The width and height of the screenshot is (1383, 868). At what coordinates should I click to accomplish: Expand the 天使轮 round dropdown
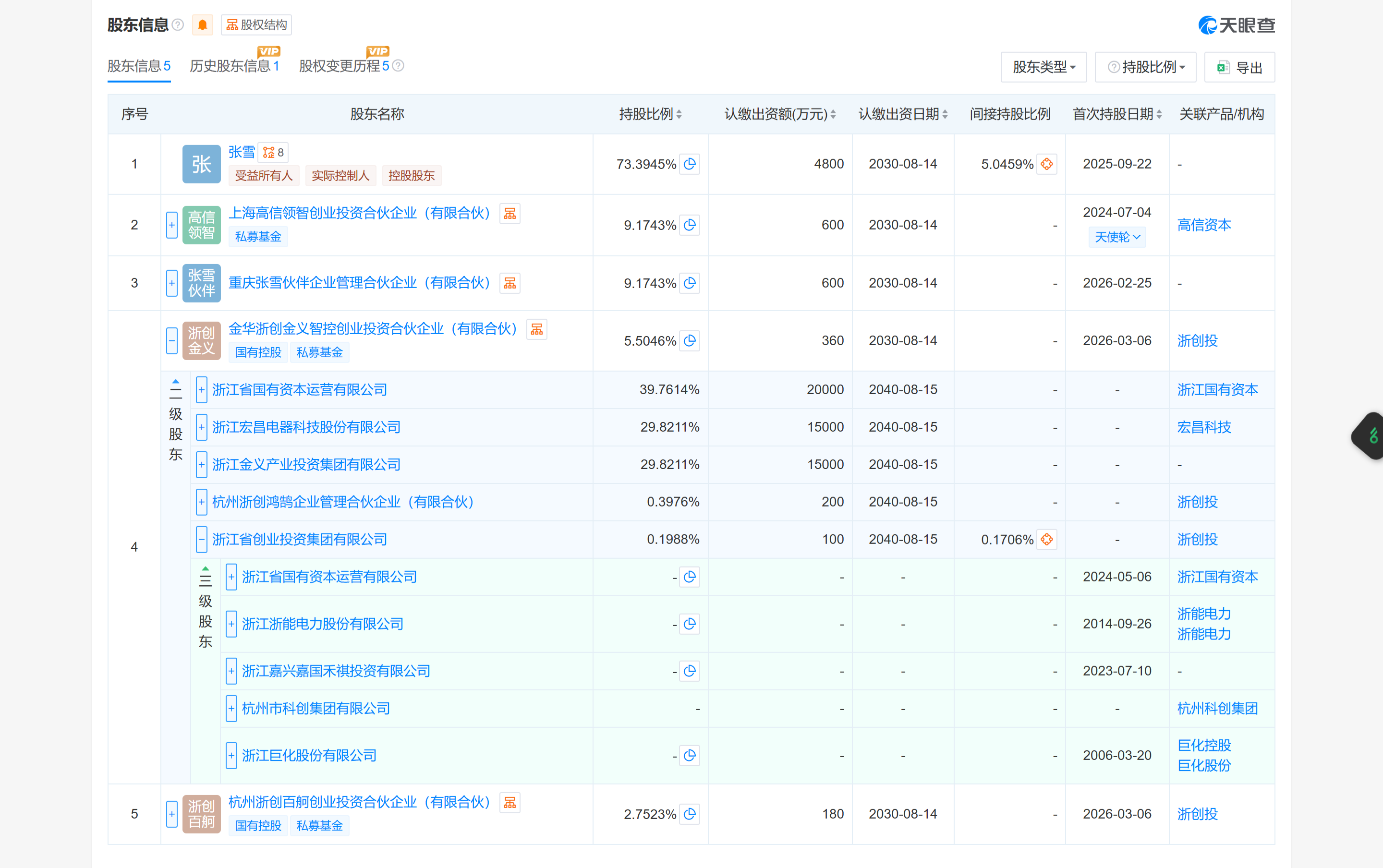point(1116,237)
